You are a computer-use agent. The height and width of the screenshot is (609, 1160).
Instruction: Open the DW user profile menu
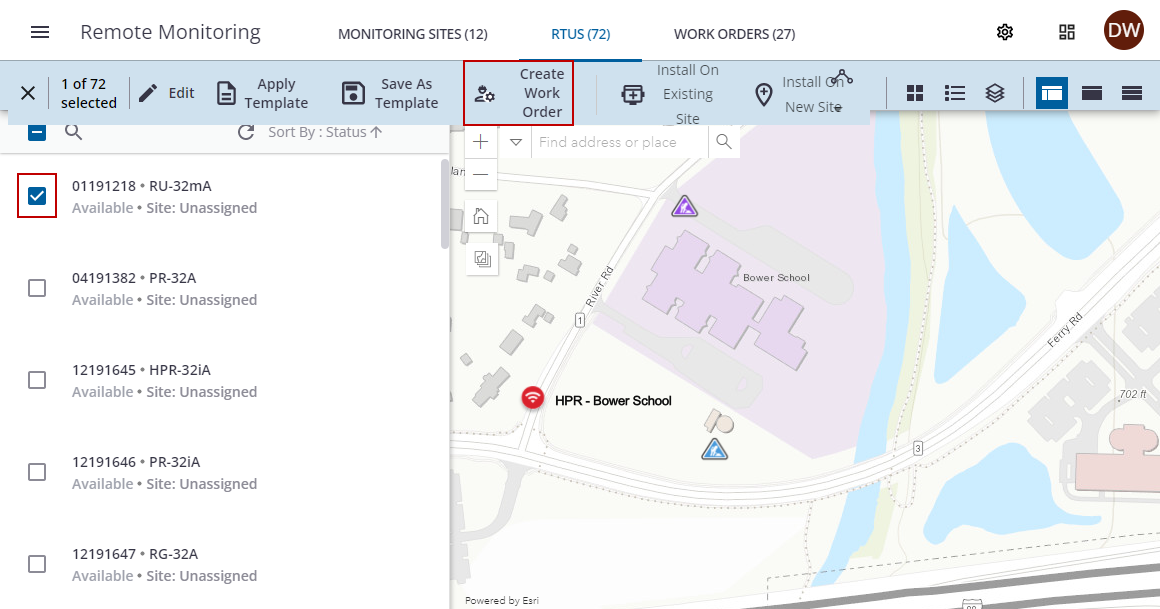pos(1123,31)
